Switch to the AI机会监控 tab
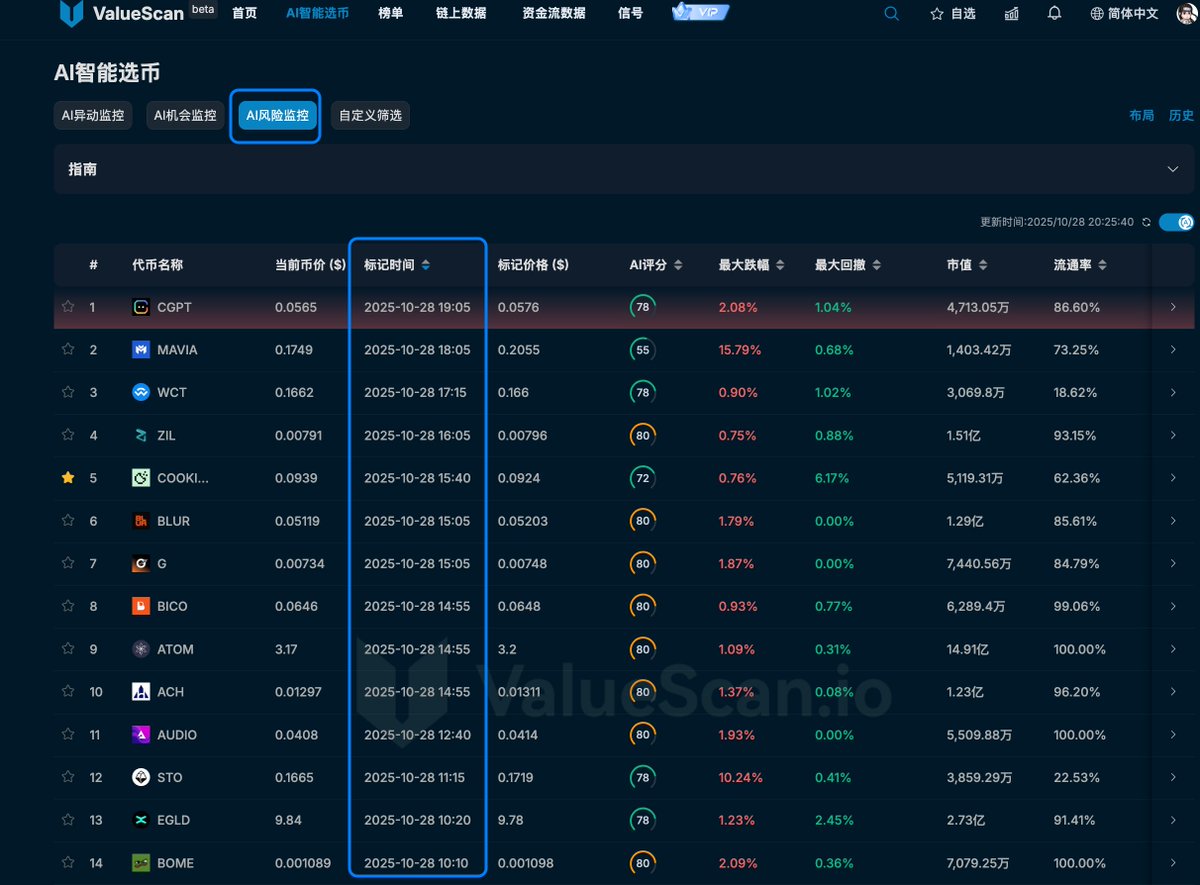 [185, 116]
